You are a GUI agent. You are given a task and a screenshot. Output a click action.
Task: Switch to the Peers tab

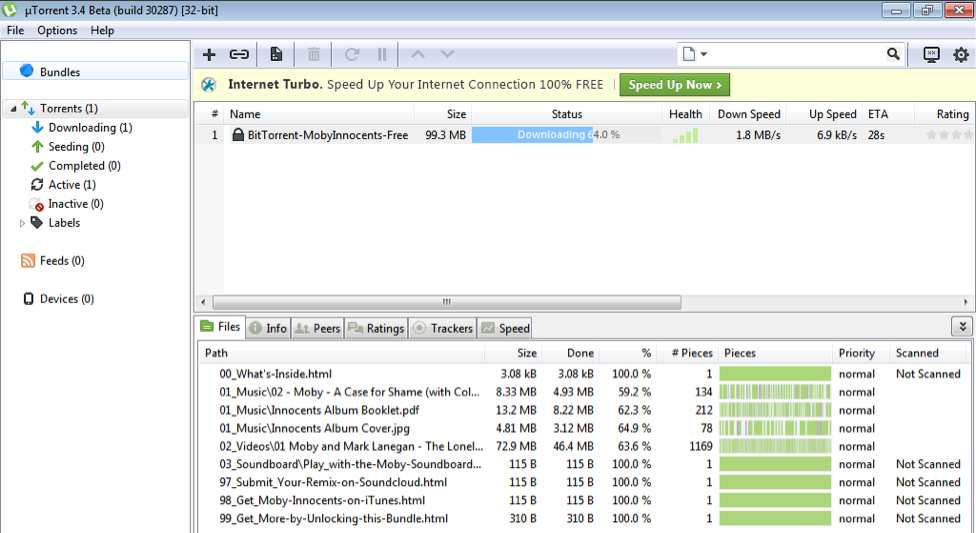click(x=318, y=328)
